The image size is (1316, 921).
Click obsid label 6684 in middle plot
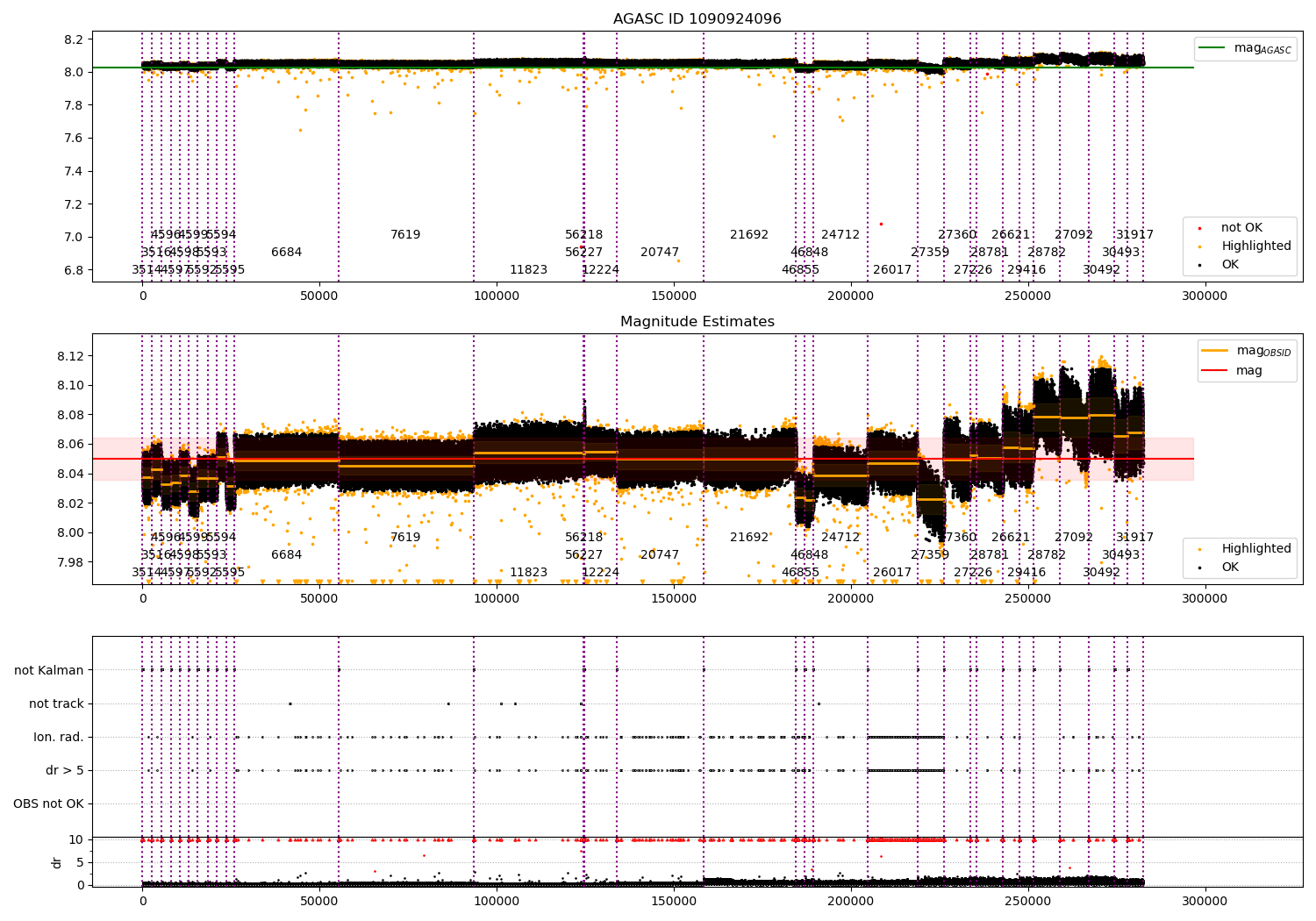286,555
